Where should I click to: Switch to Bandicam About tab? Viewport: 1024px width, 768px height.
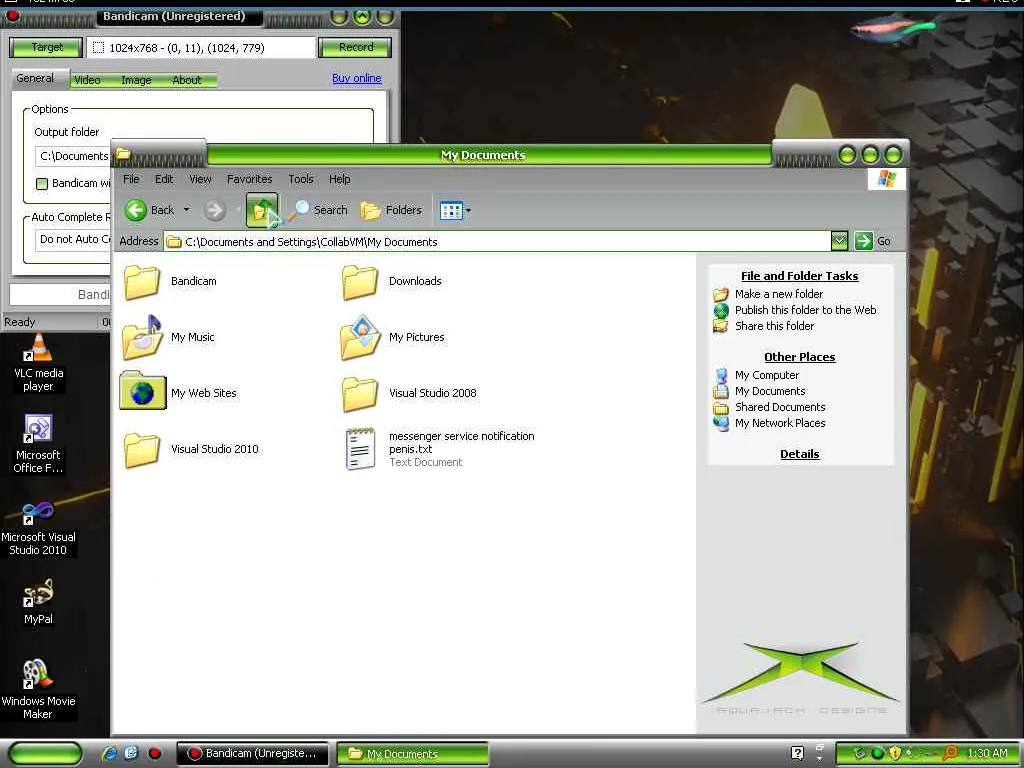coord(187,80)
